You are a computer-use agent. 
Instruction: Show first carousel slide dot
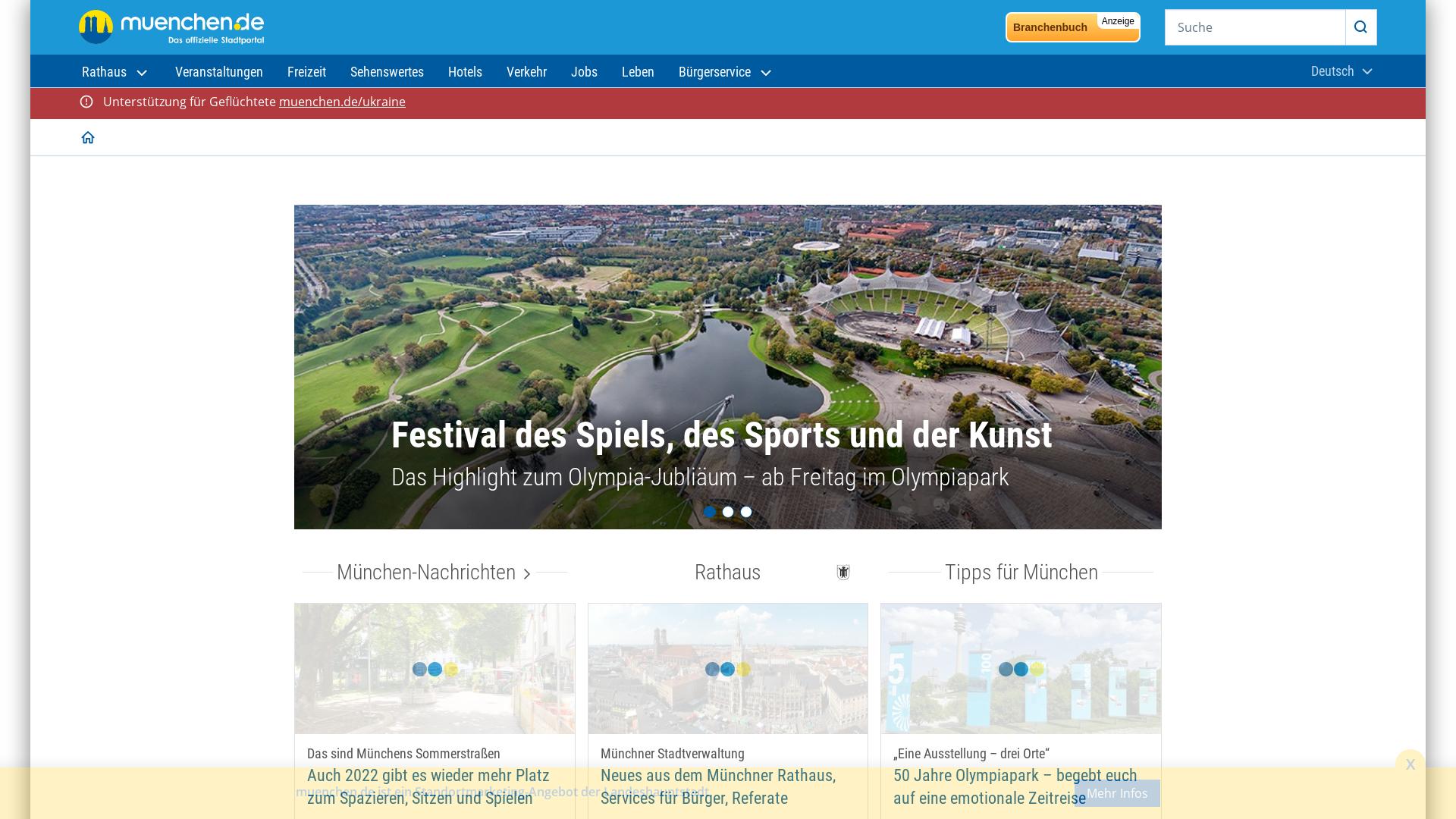pyautogui.click(x=710, y=512)
